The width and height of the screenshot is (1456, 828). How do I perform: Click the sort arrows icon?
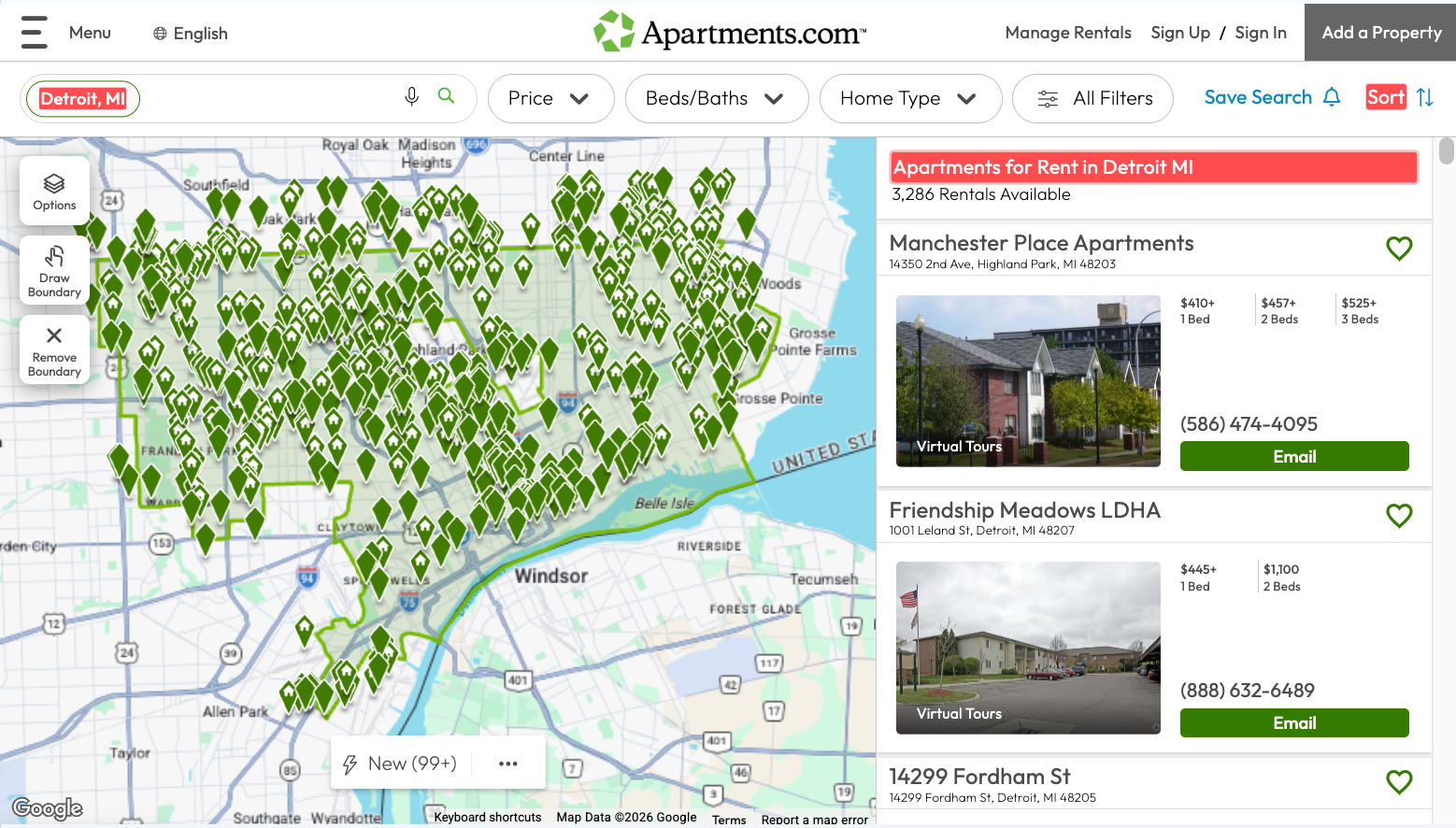(x=1425, y=97)
